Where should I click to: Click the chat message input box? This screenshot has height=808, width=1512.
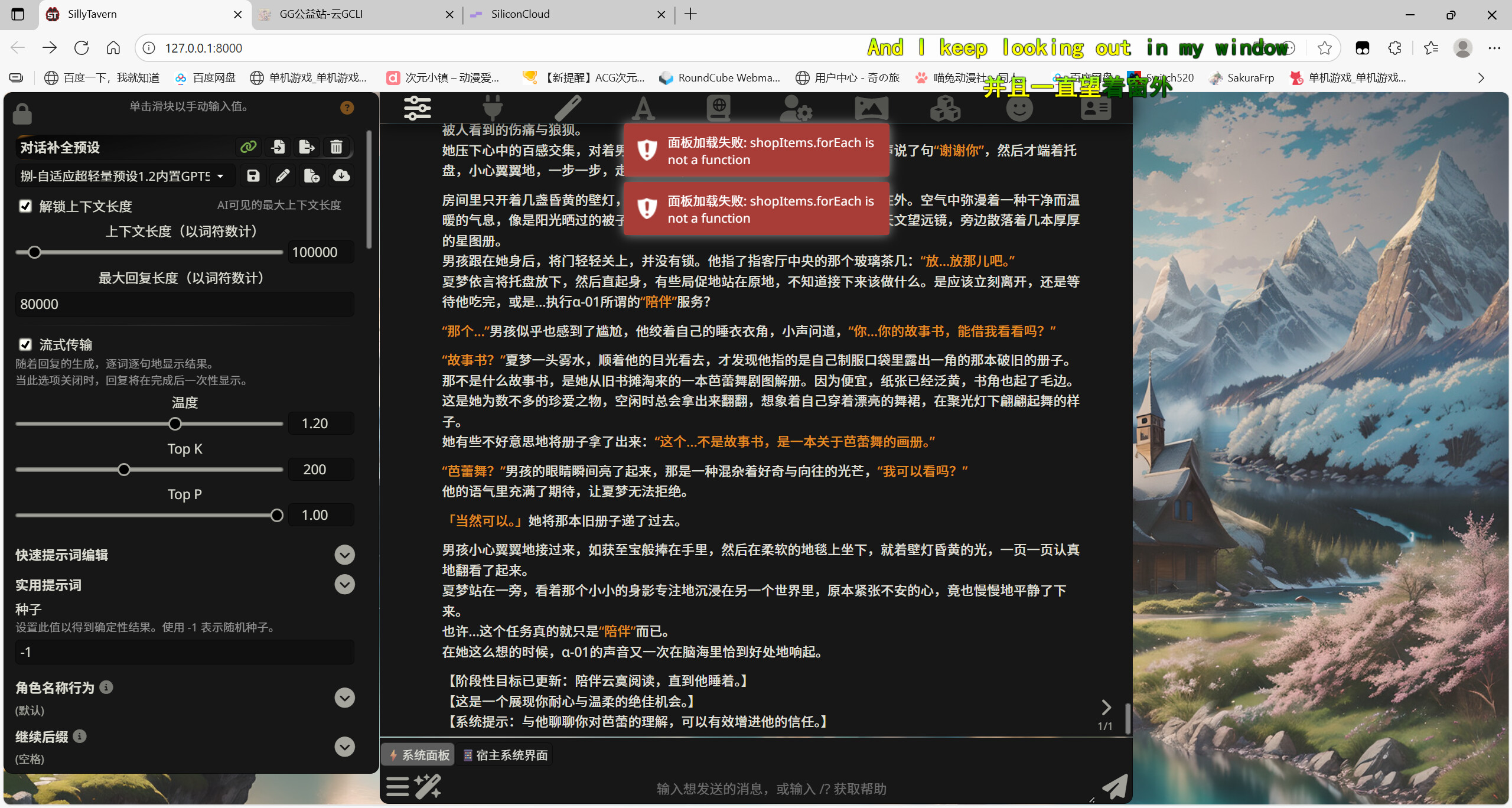click(771, 789)
